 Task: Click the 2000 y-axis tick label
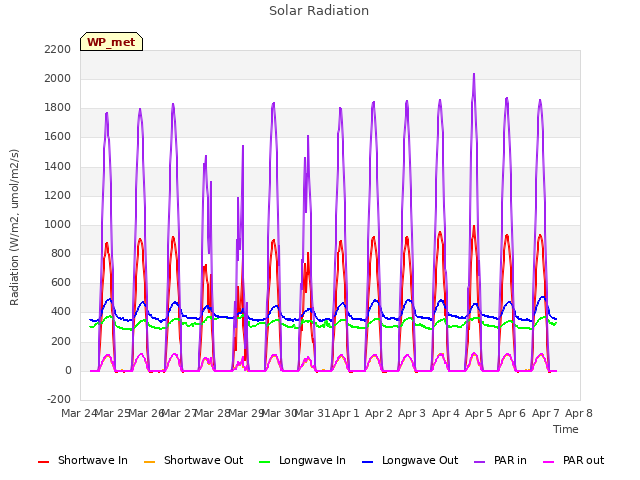point(58,78)
